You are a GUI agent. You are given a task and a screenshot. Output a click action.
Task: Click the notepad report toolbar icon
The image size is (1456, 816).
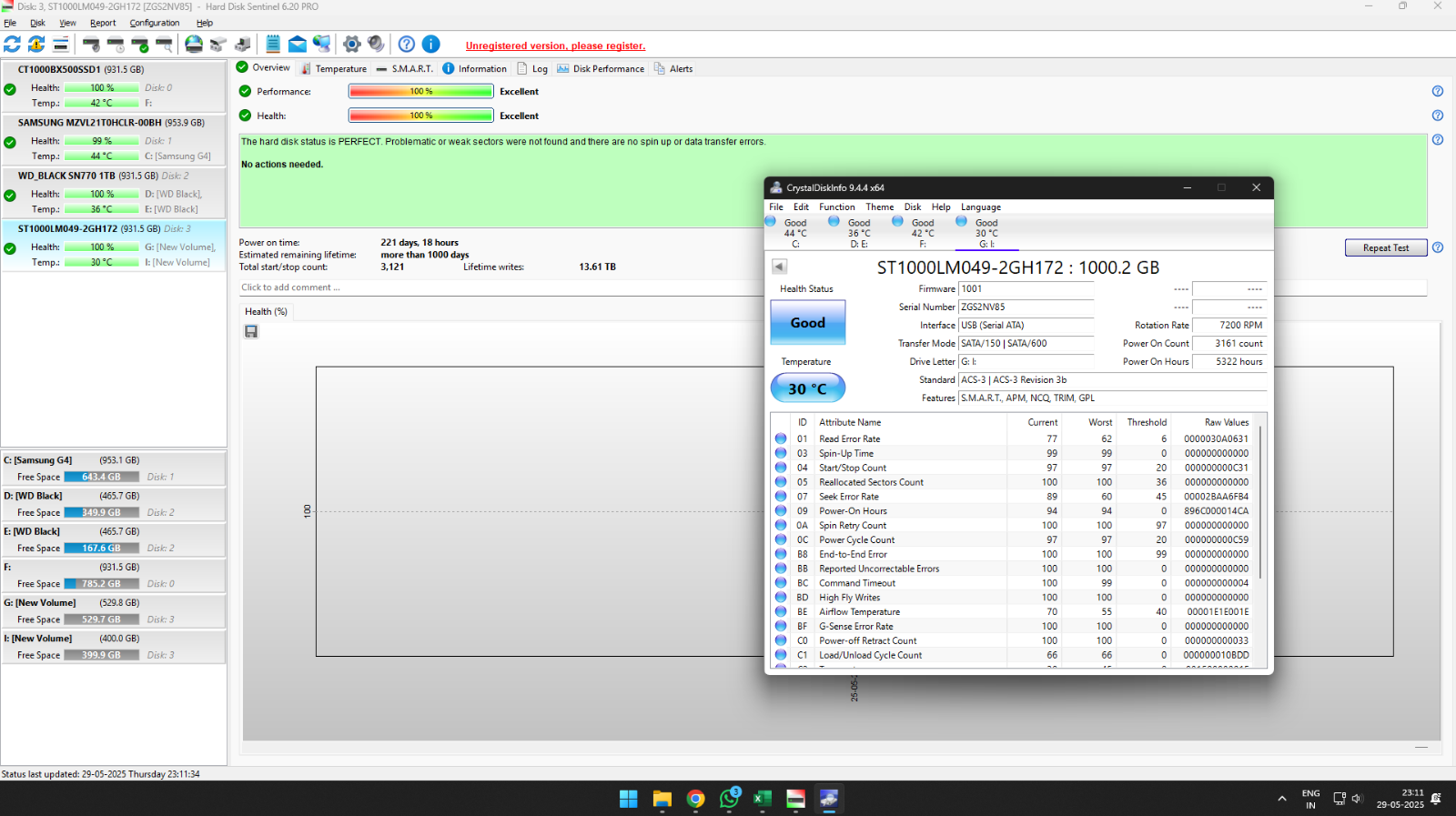273,44
